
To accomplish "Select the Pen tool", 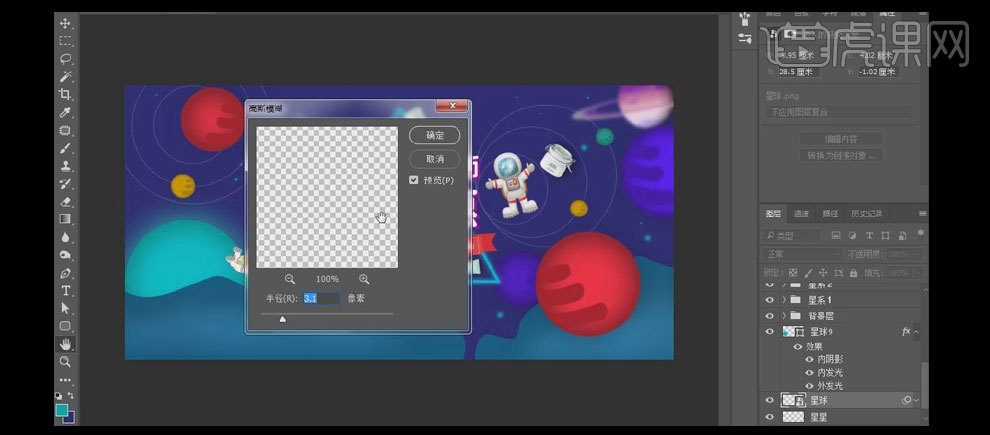I will click(x=65, y=273).
